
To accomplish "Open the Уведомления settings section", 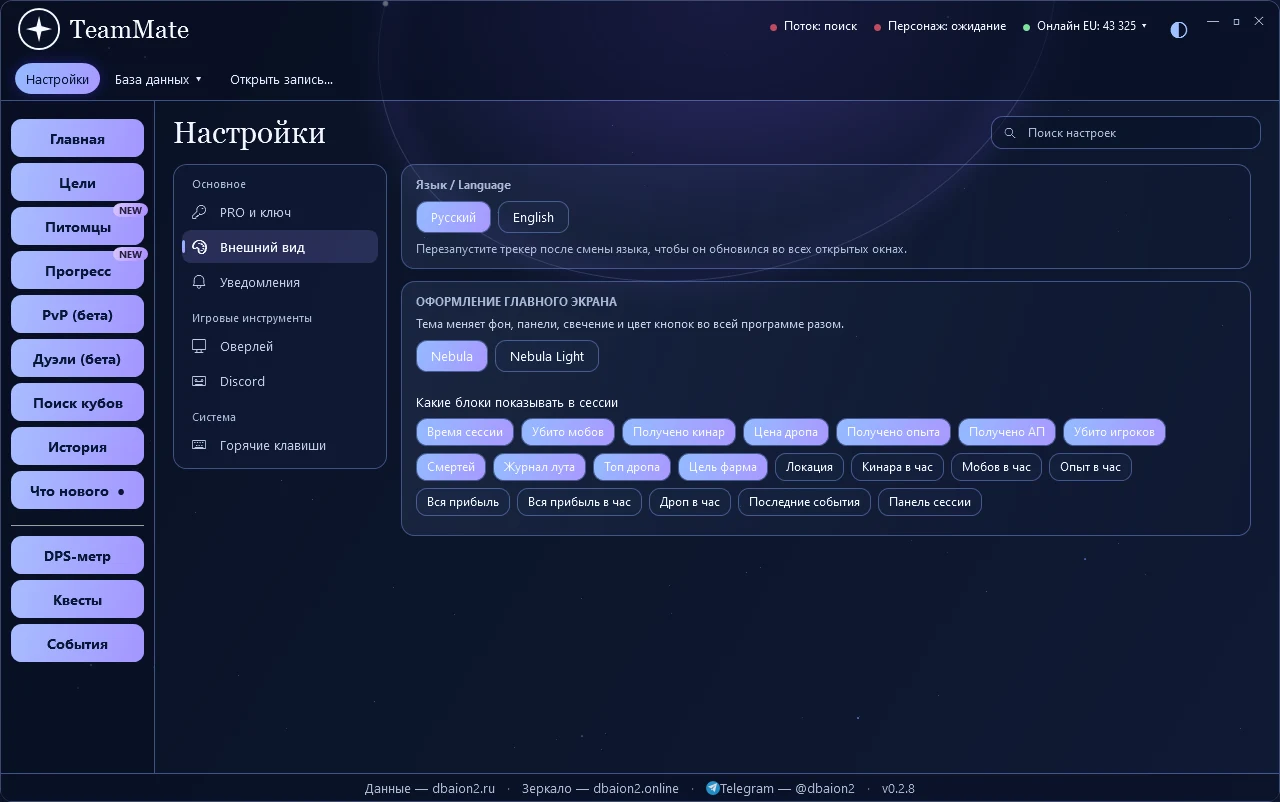I will [x=280, y=282].
